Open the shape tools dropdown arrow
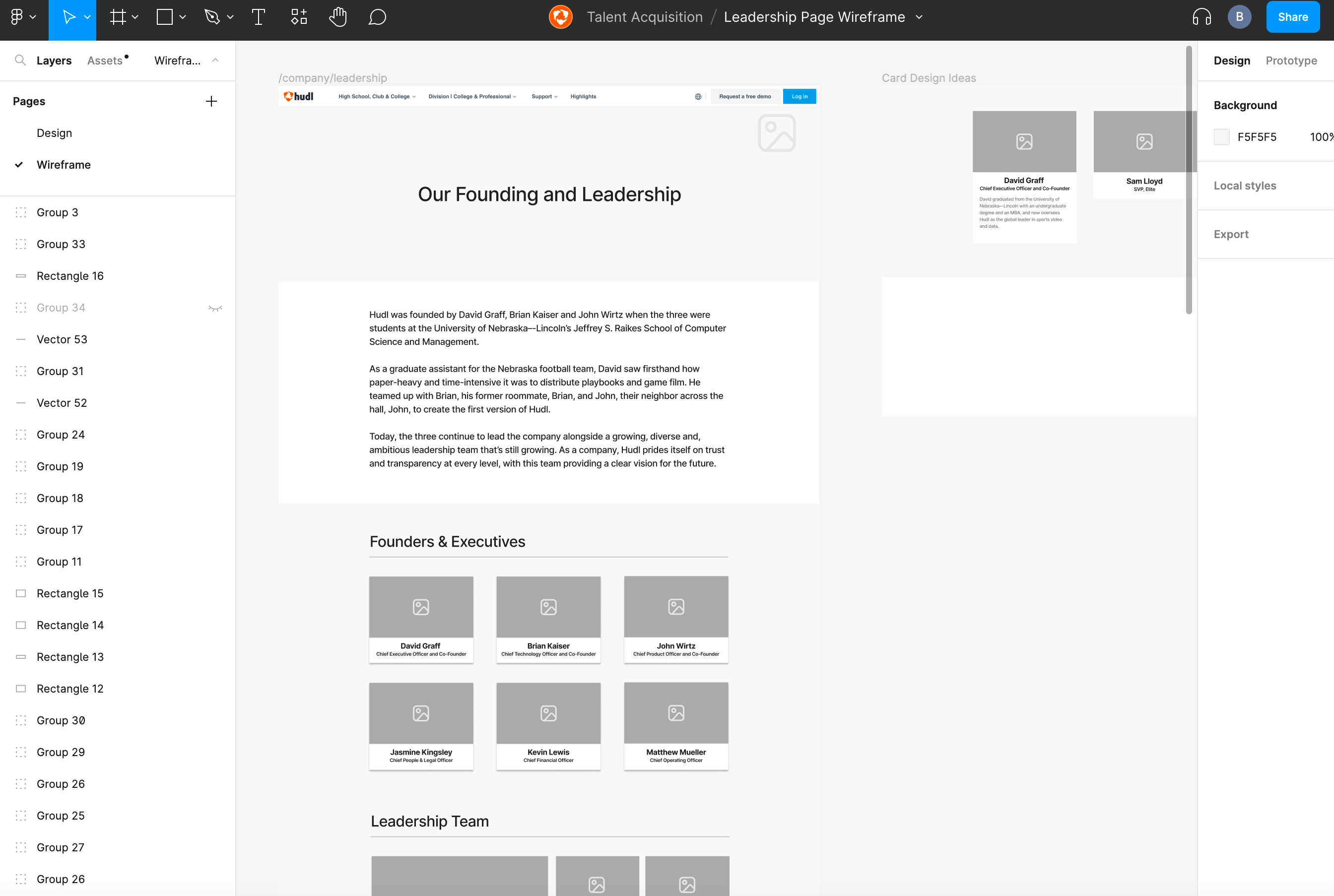Viewport: 1334px width, 896px height. coord(183,17)
